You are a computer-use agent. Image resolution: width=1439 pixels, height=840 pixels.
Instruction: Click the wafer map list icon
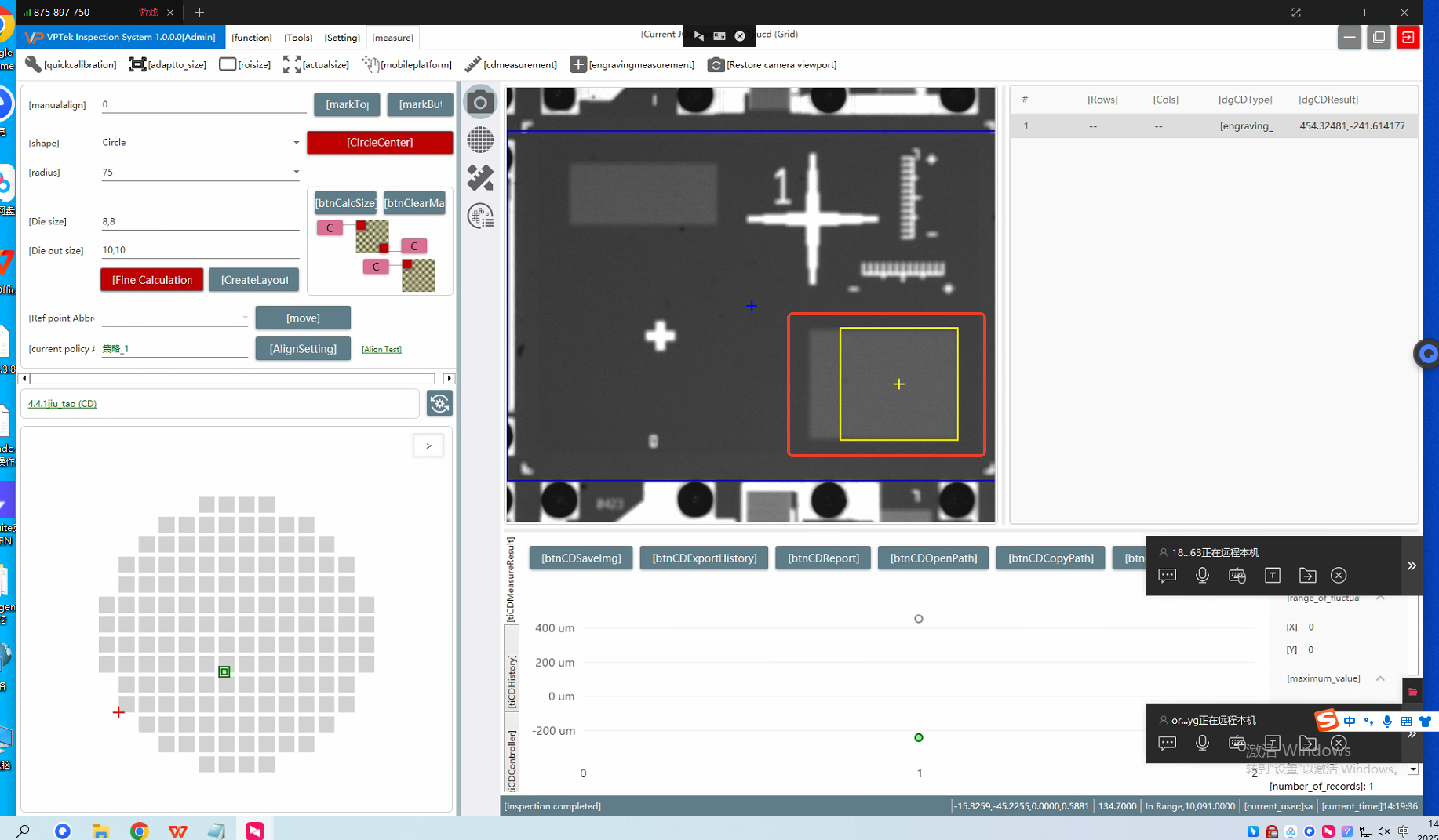(480, 216)
